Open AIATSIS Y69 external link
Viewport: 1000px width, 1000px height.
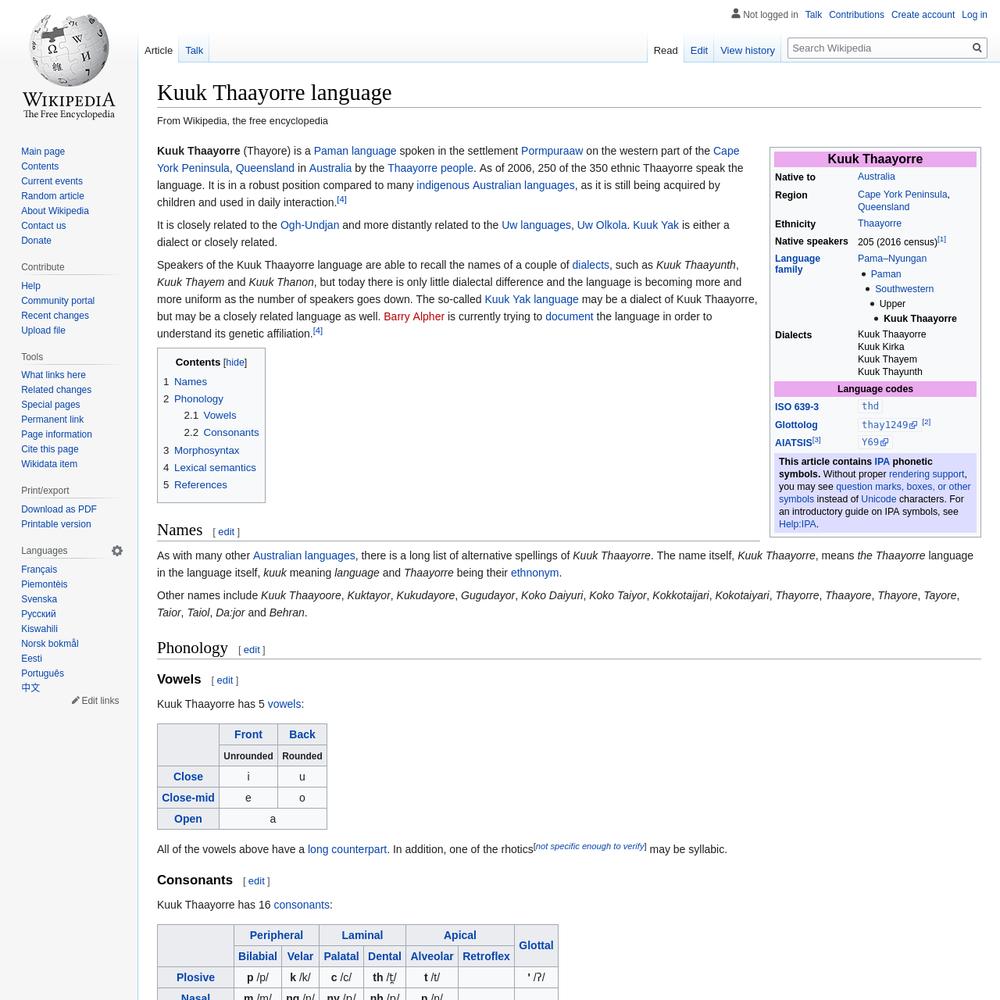tap(874, 442)
